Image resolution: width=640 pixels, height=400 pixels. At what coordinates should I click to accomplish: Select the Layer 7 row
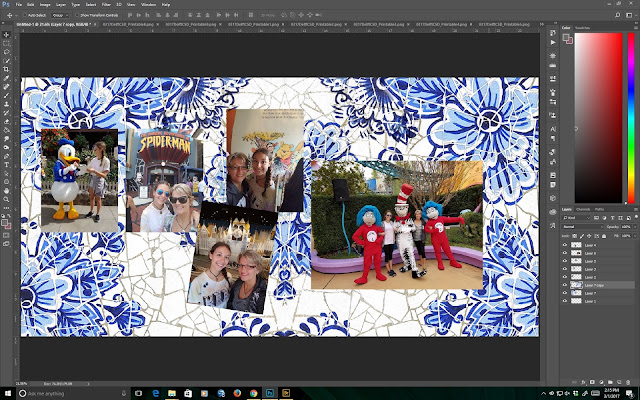coord(598,293)
